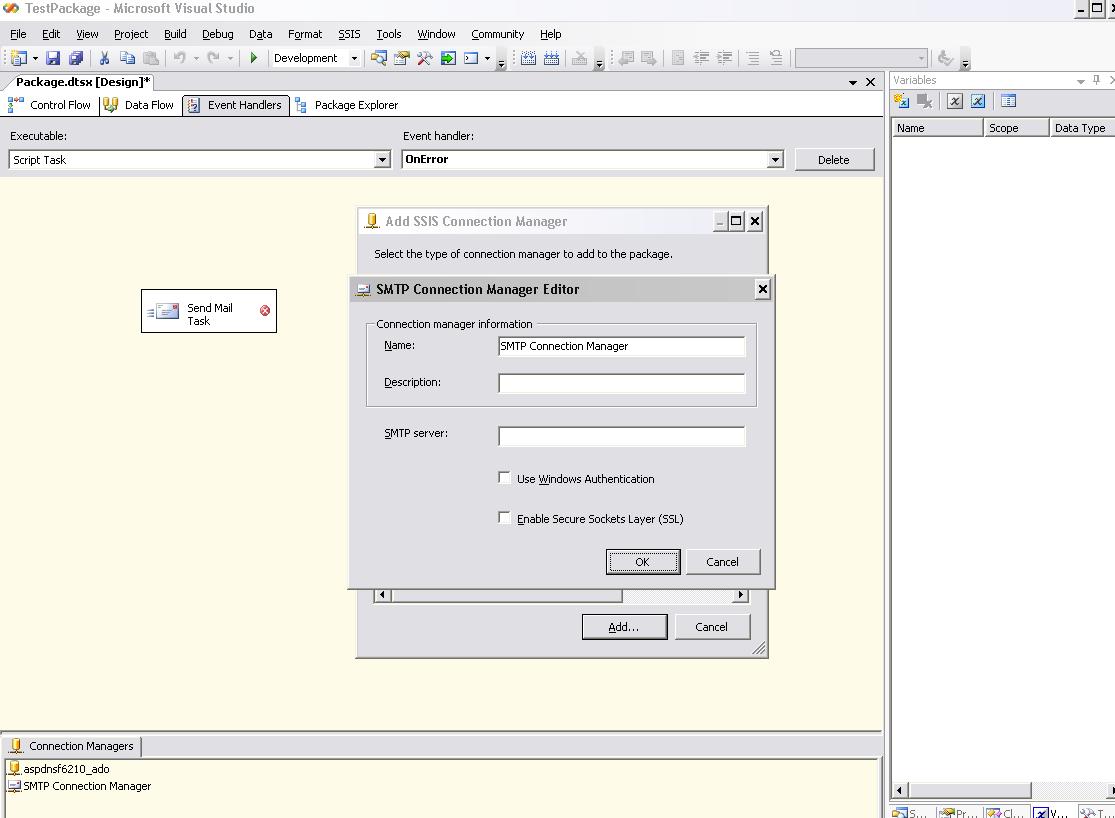Click the Save All toolbar icon
Screen dimensions: 1115x818
coord(73,58)
